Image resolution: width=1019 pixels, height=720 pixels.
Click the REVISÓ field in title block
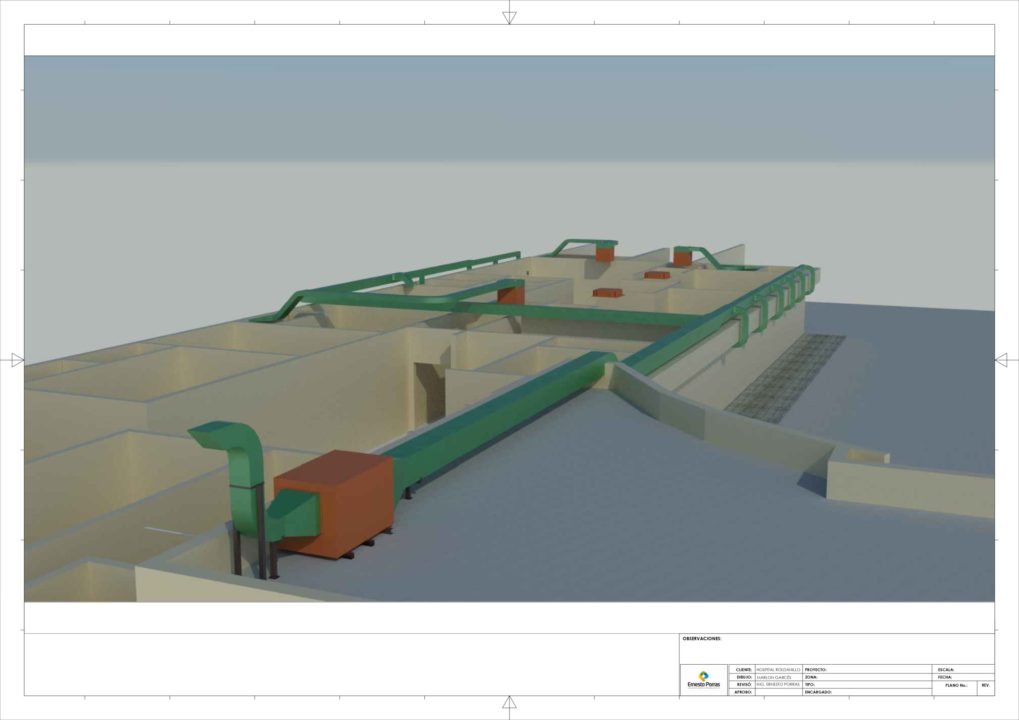(778, 685)
